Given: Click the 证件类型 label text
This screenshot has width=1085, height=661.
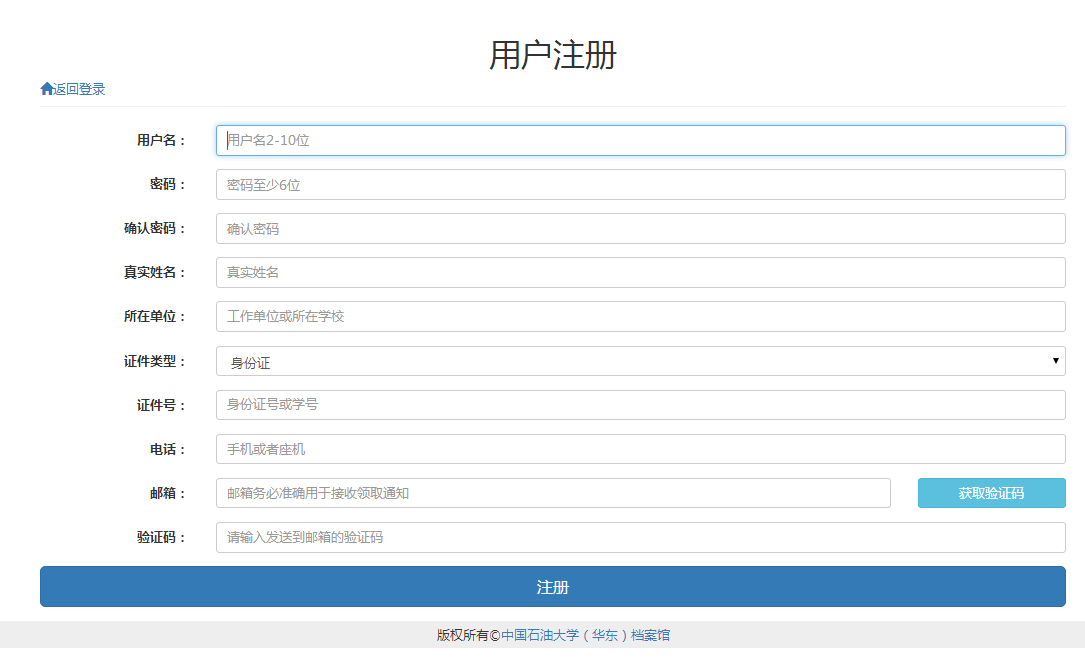Looking at the screenshot, I should point(154,361).
